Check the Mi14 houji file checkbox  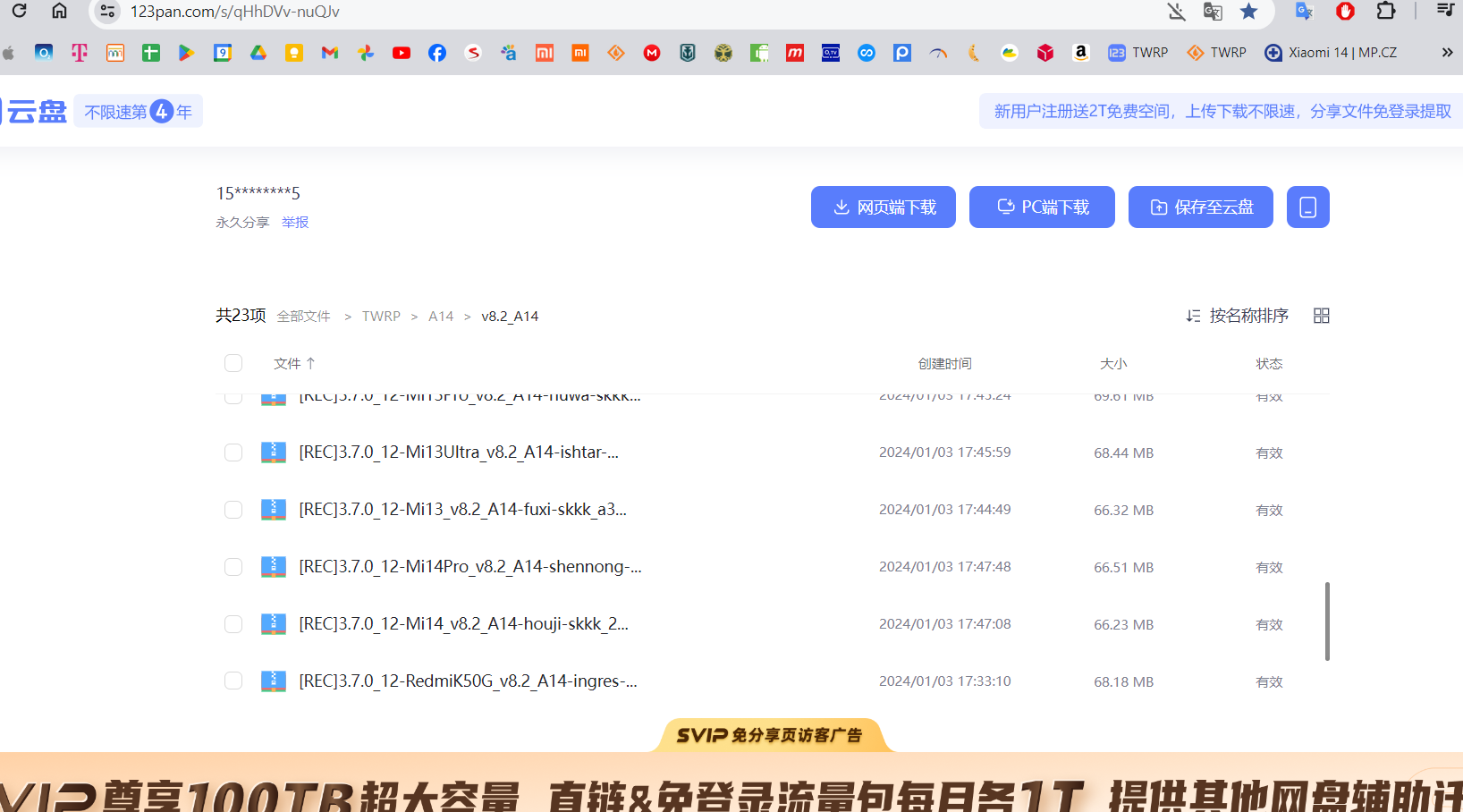pos(233,624)
